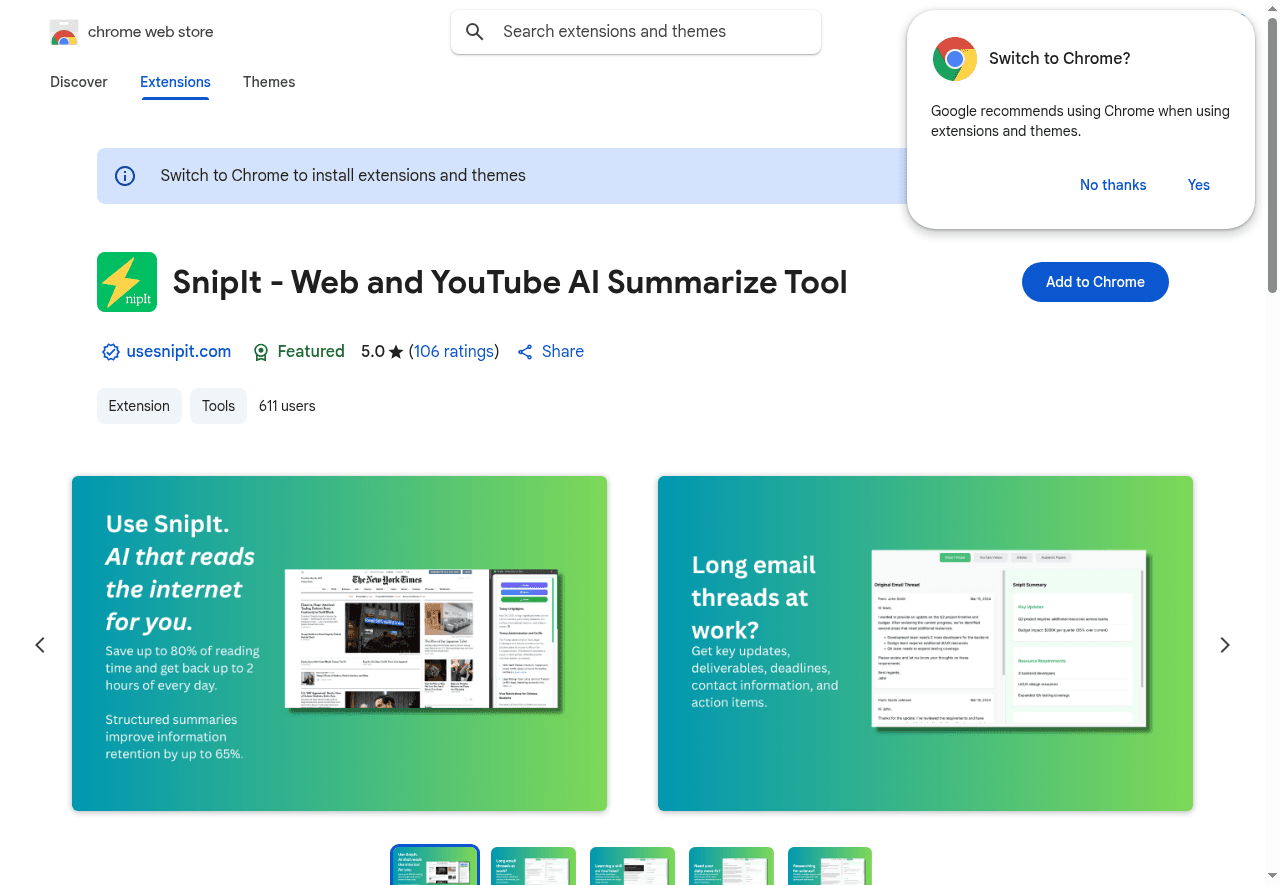Click the Chrome logo in the popup dialog
Viewport: 1280px width, 885px height.
pos(954,58)
